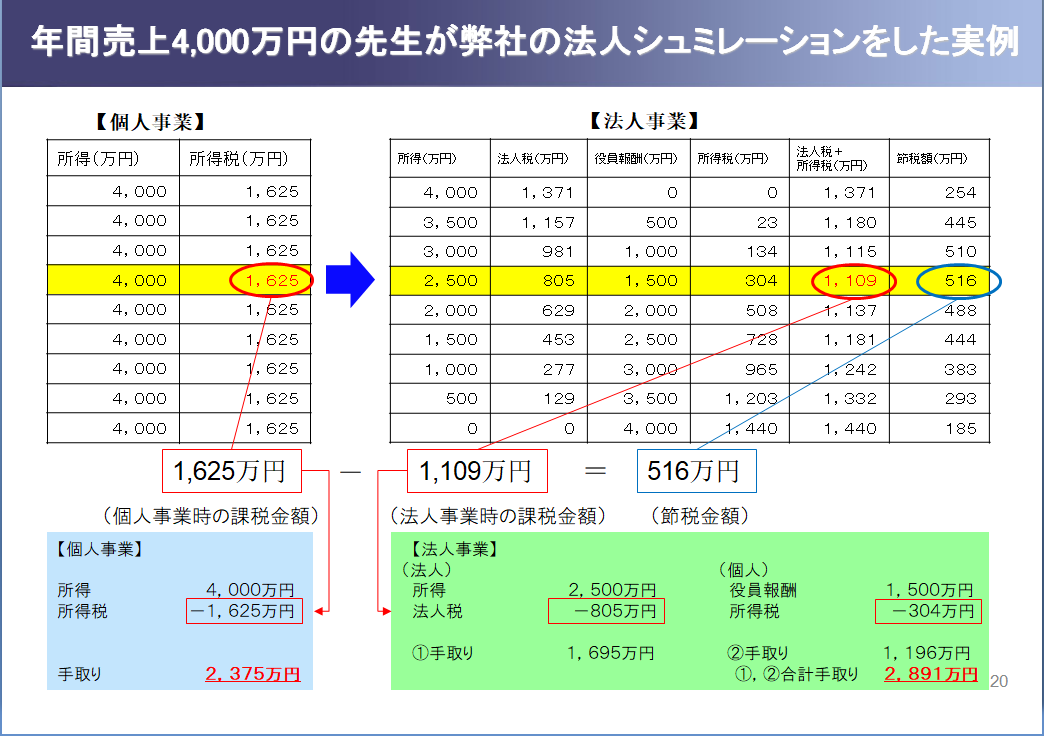
Task: Click the highlighted 所得税 cell showing 304
Action: (x=740, y=281)
